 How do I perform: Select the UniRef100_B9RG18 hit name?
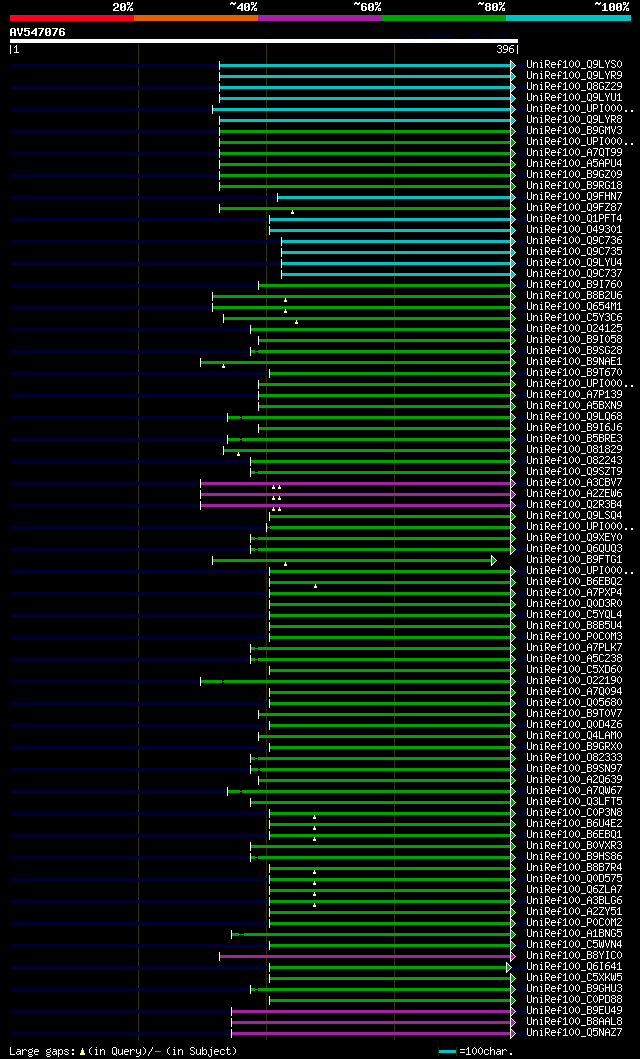pyautogui.click(x=575, y=186)
